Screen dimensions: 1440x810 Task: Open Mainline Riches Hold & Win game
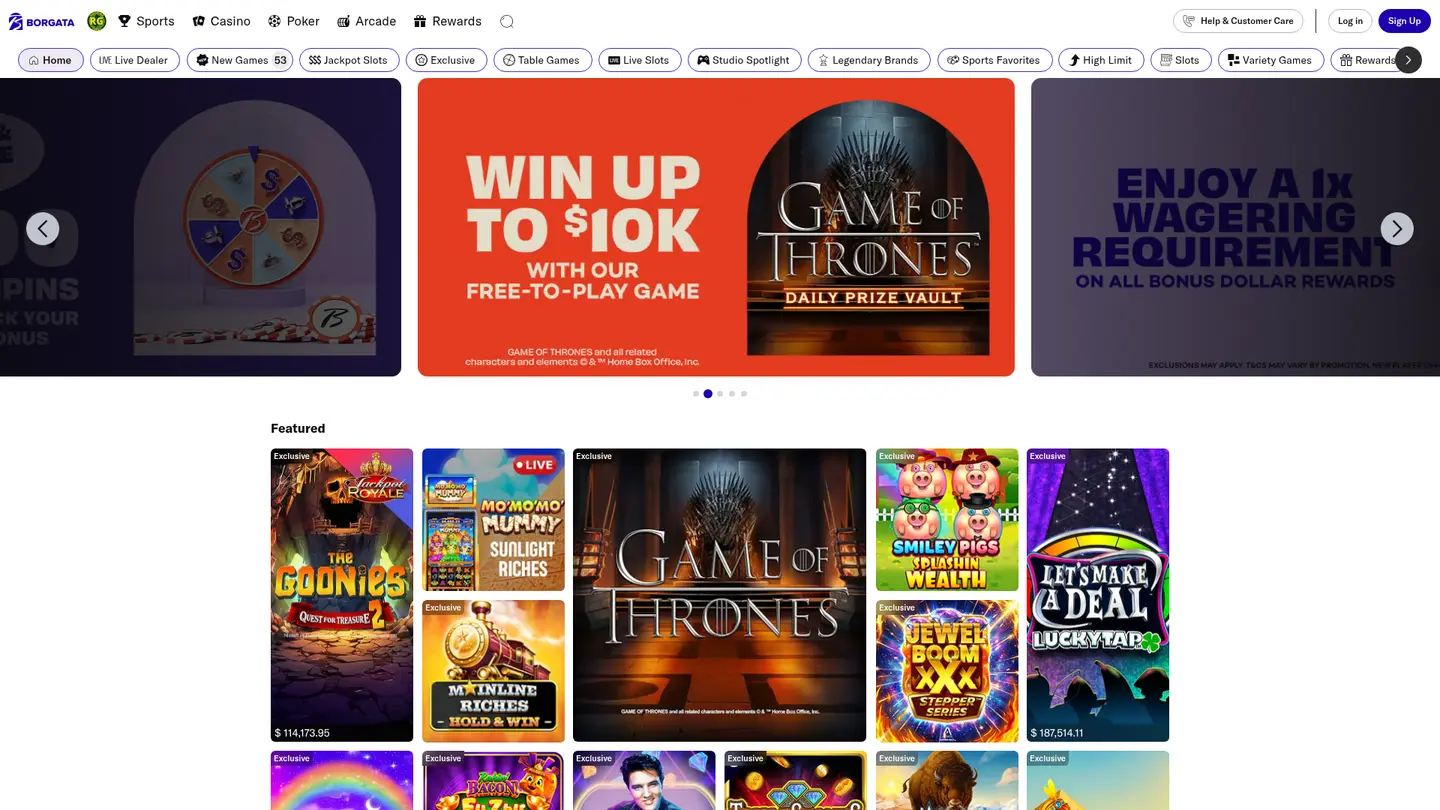click(493, 671)
